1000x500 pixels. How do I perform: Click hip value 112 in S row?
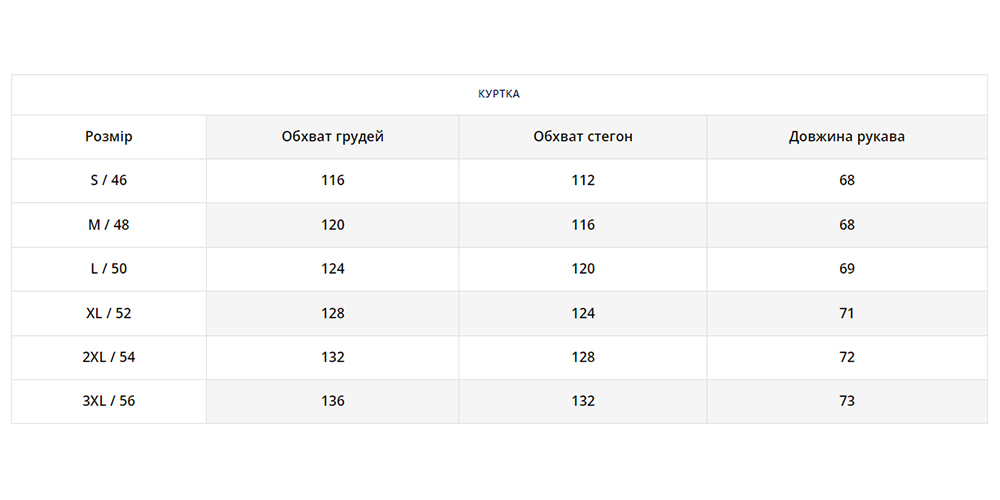[x=583, y=181]
